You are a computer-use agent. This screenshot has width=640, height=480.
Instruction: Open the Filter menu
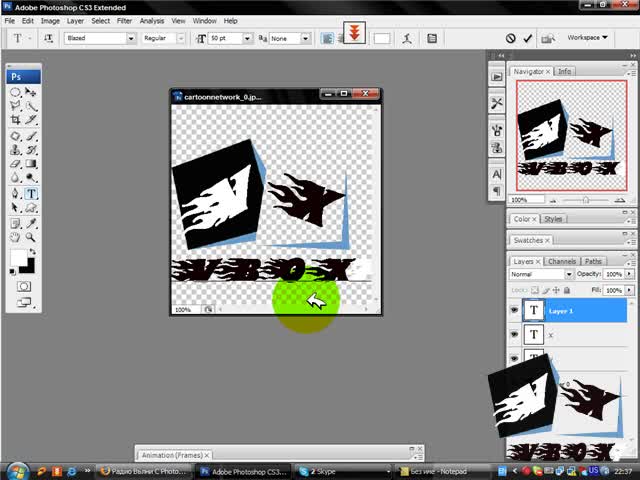point(124,21)
